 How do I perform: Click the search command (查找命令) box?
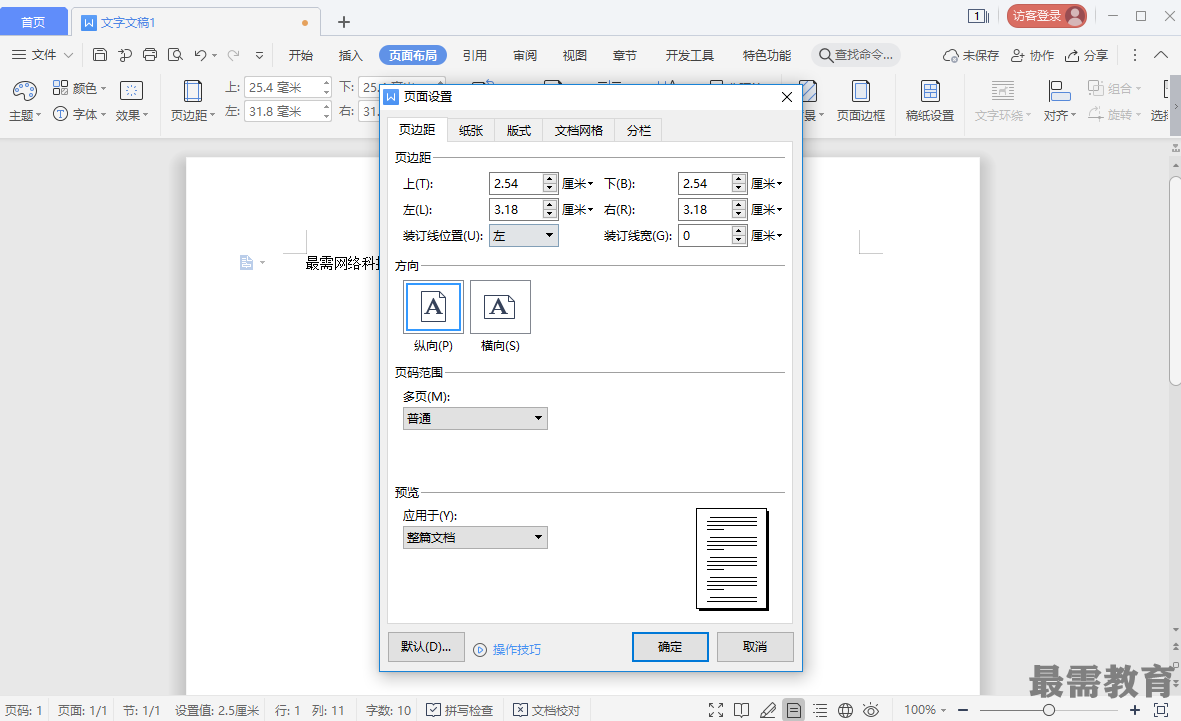tap(856, 55)
